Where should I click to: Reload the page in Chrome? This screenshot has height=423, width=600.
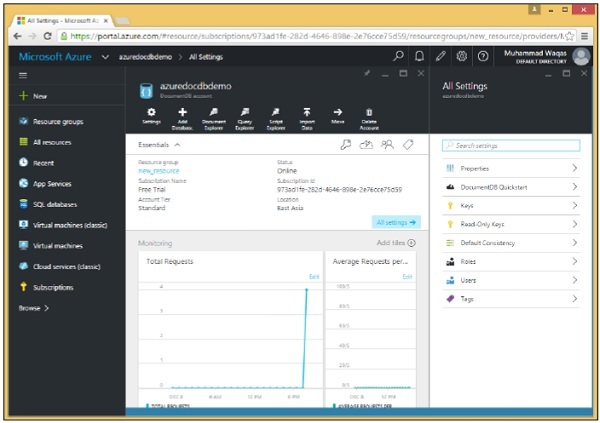(x=47, y=36)
